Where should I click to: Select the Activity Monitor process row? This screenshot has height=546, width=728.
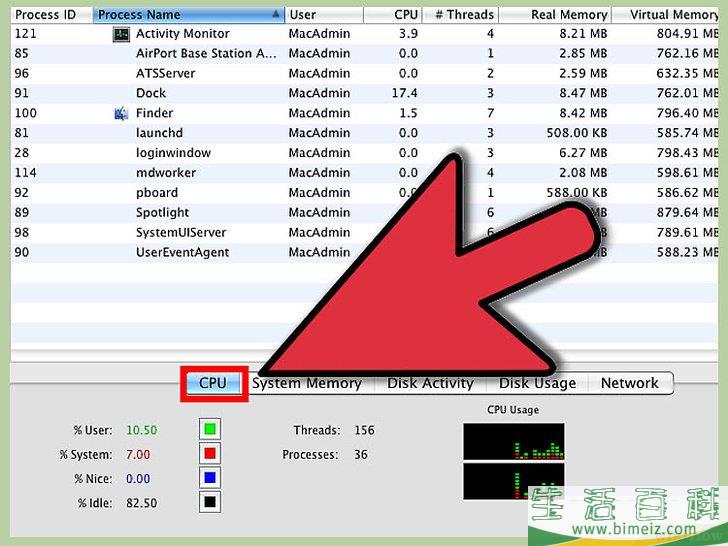pyautogui.click(x=364, y=34)
